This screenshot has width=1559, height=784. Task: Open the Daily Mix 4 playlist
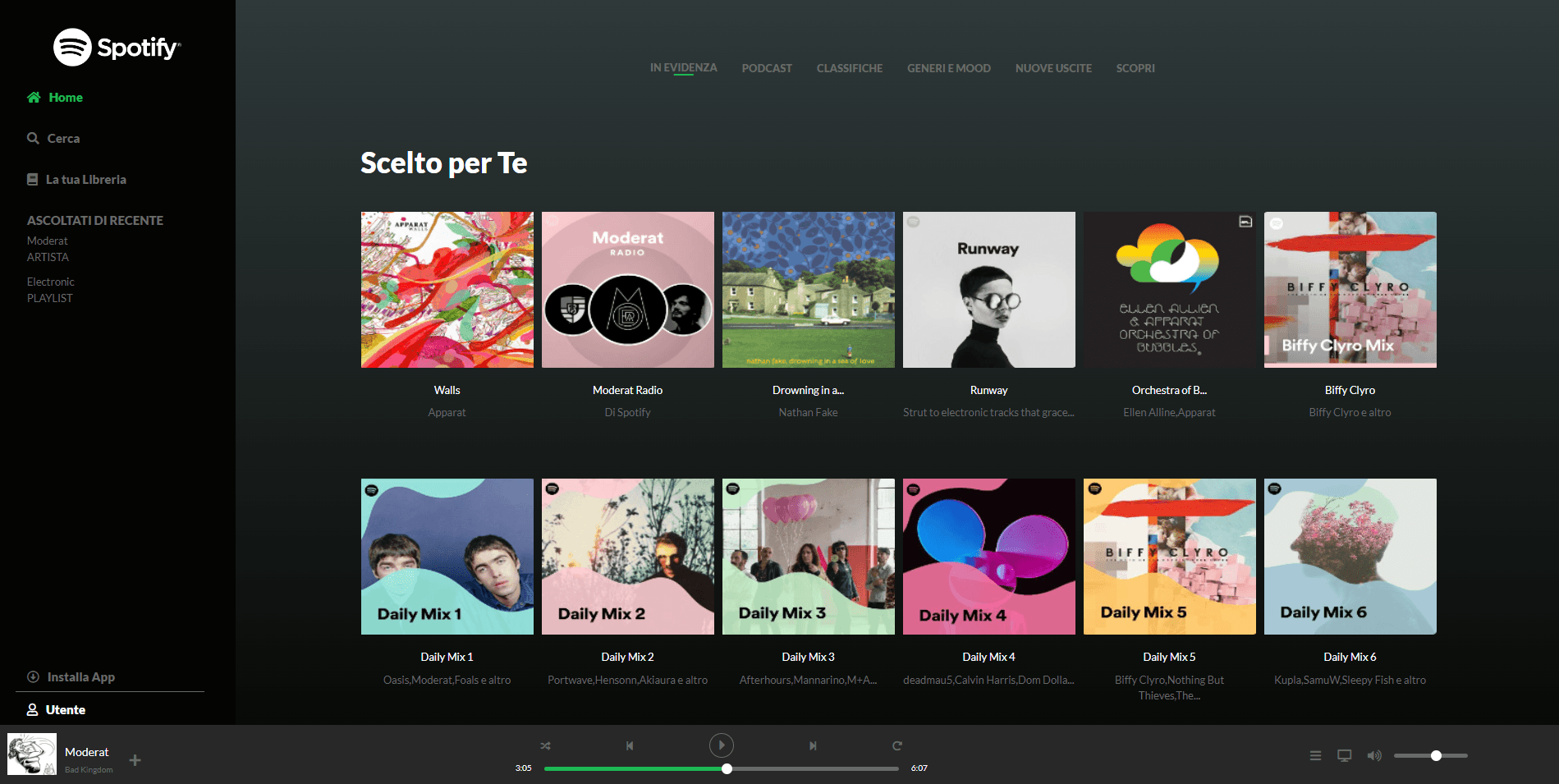(988, 557)
